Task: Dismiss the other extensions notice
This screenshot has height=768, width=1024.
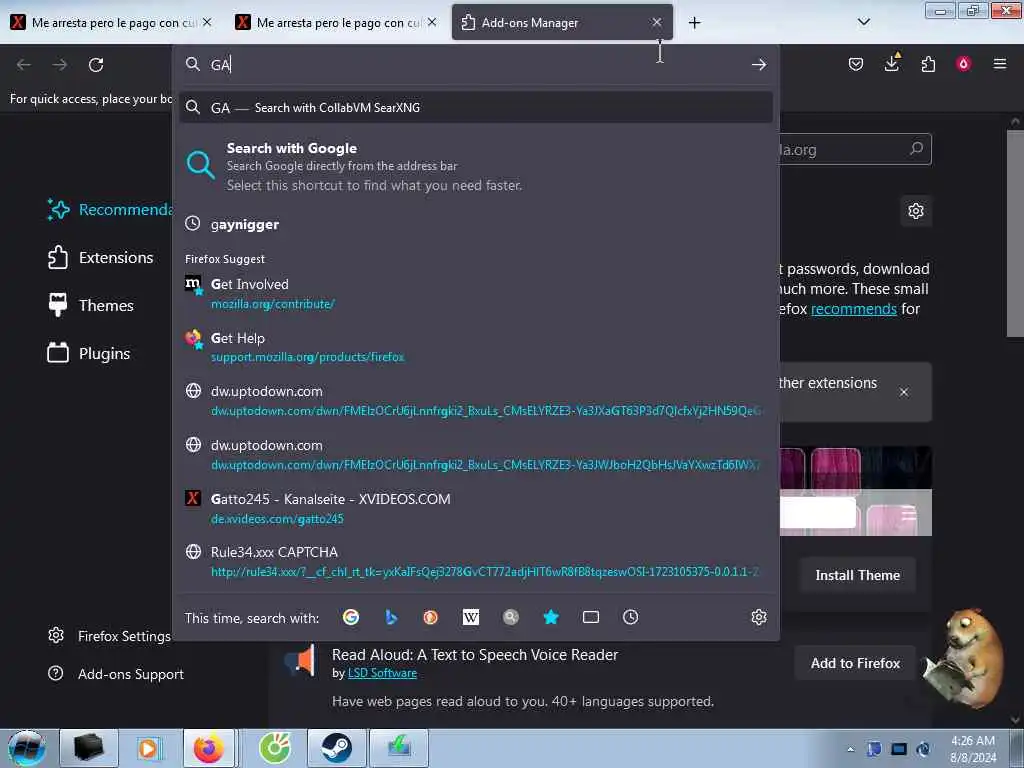Action: (904, 392)
